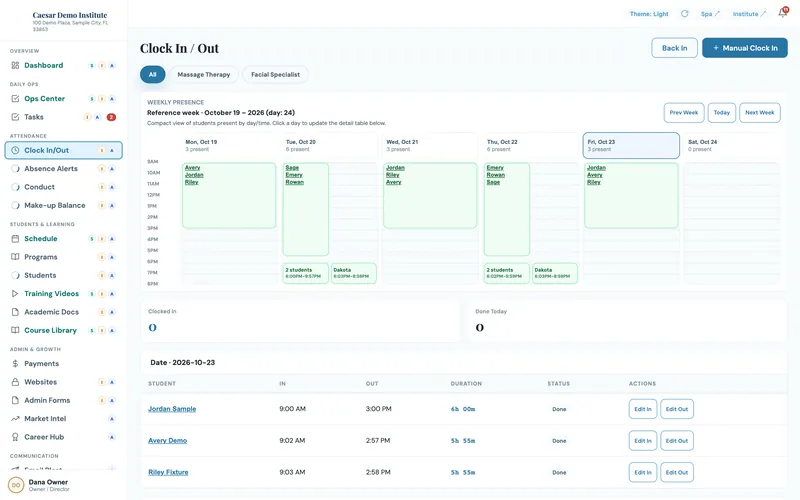The height and width of the screenshot is (500, 800).
Task: Click Edit In for Avery Demo
Action: pos(643,440)
